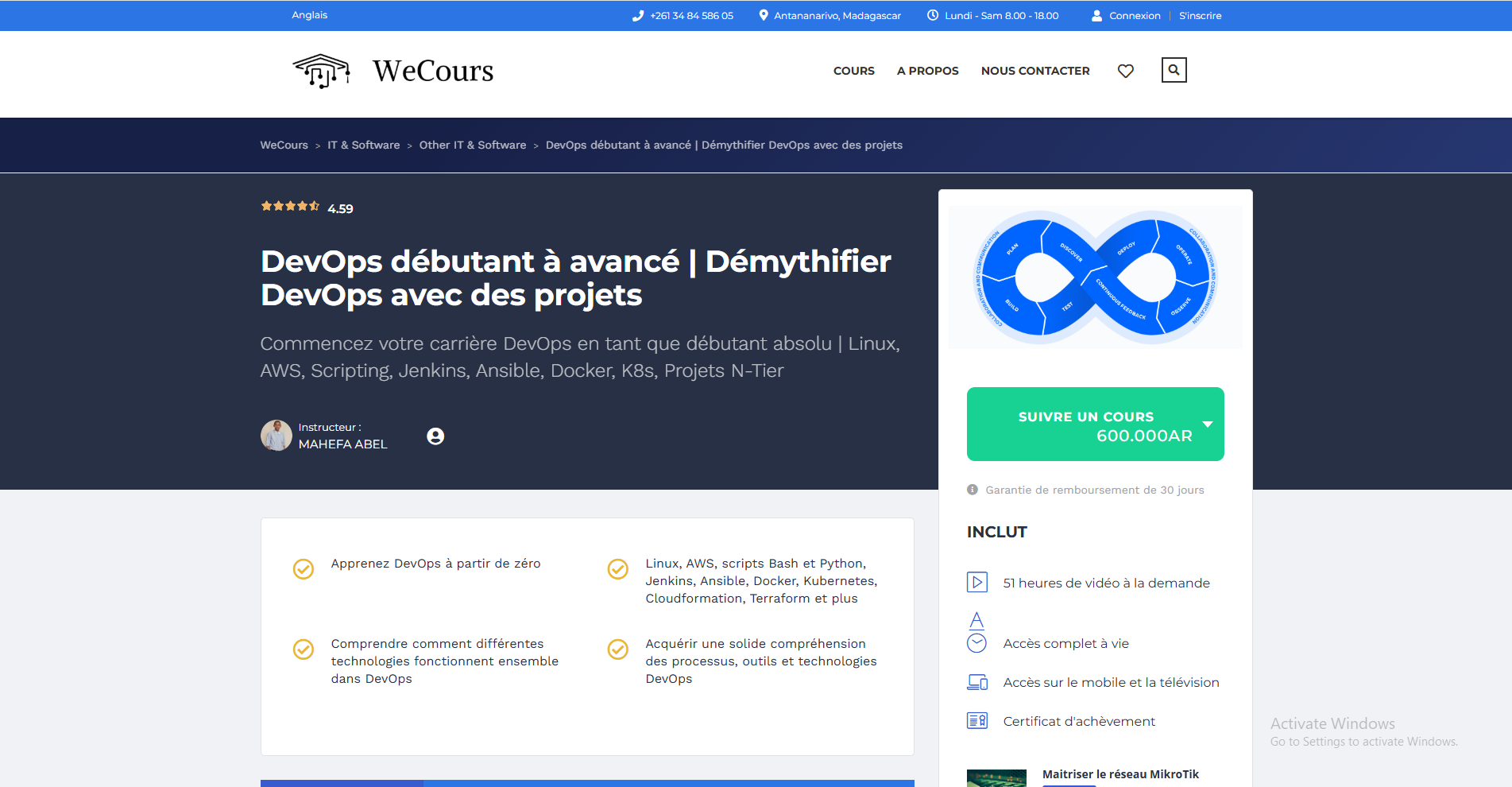Click the INCLUT heading
Image resolution: width=1512 pixels, height=787 pixels.
click(x=996, y=532)
